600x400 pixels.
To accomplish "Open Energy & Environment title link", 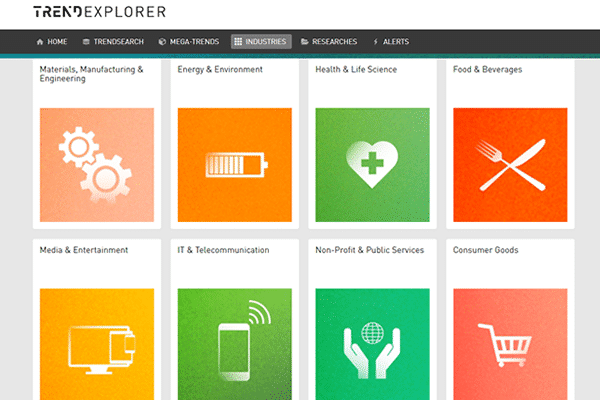I will click(x=220, y=70).
